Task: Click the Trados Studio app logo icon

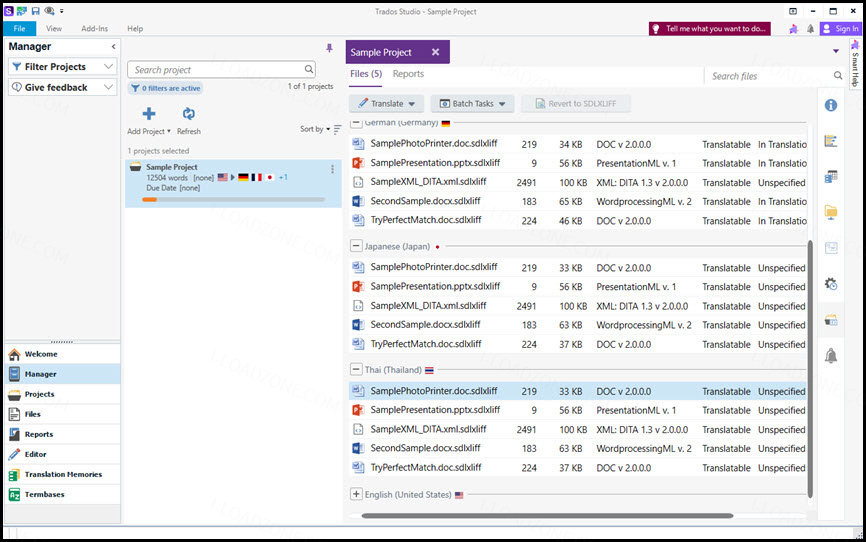Action: tap(9, 10)
